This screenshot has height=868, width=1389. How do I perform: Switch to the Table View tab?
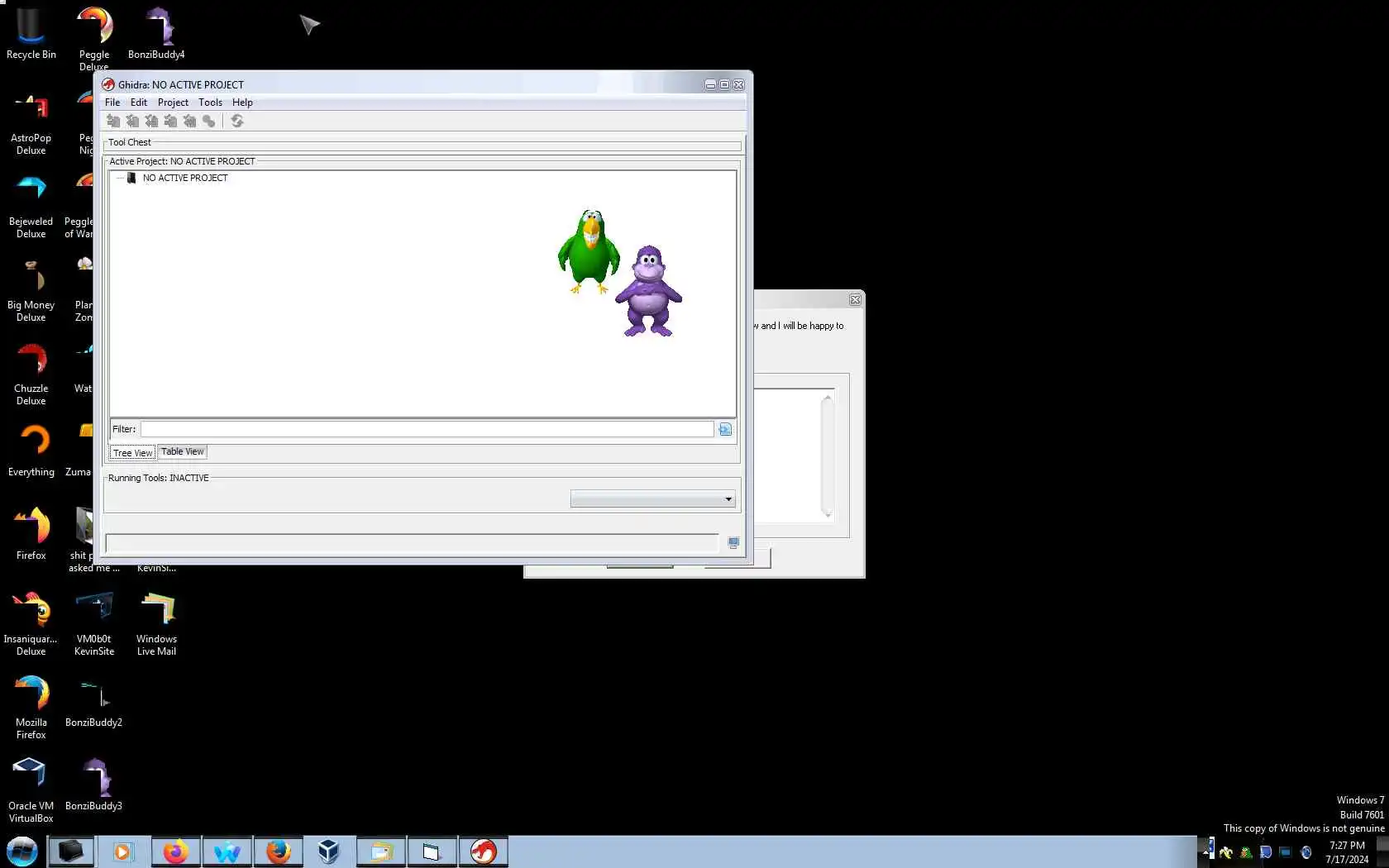click(x=183, y=452)
